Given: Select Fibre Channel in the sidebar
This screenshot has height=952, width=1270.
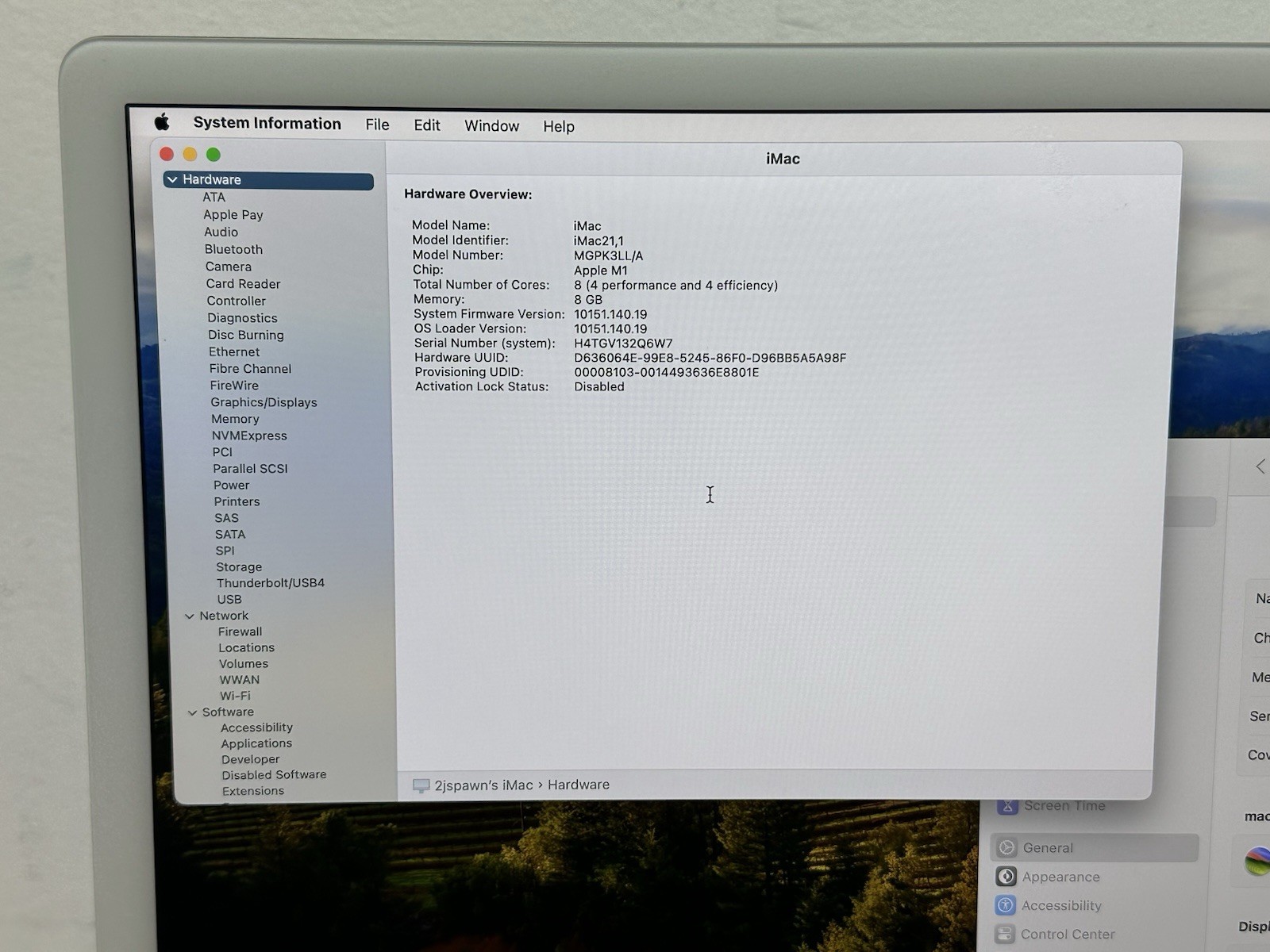Looking at the screenshot, I should [250, 369].
